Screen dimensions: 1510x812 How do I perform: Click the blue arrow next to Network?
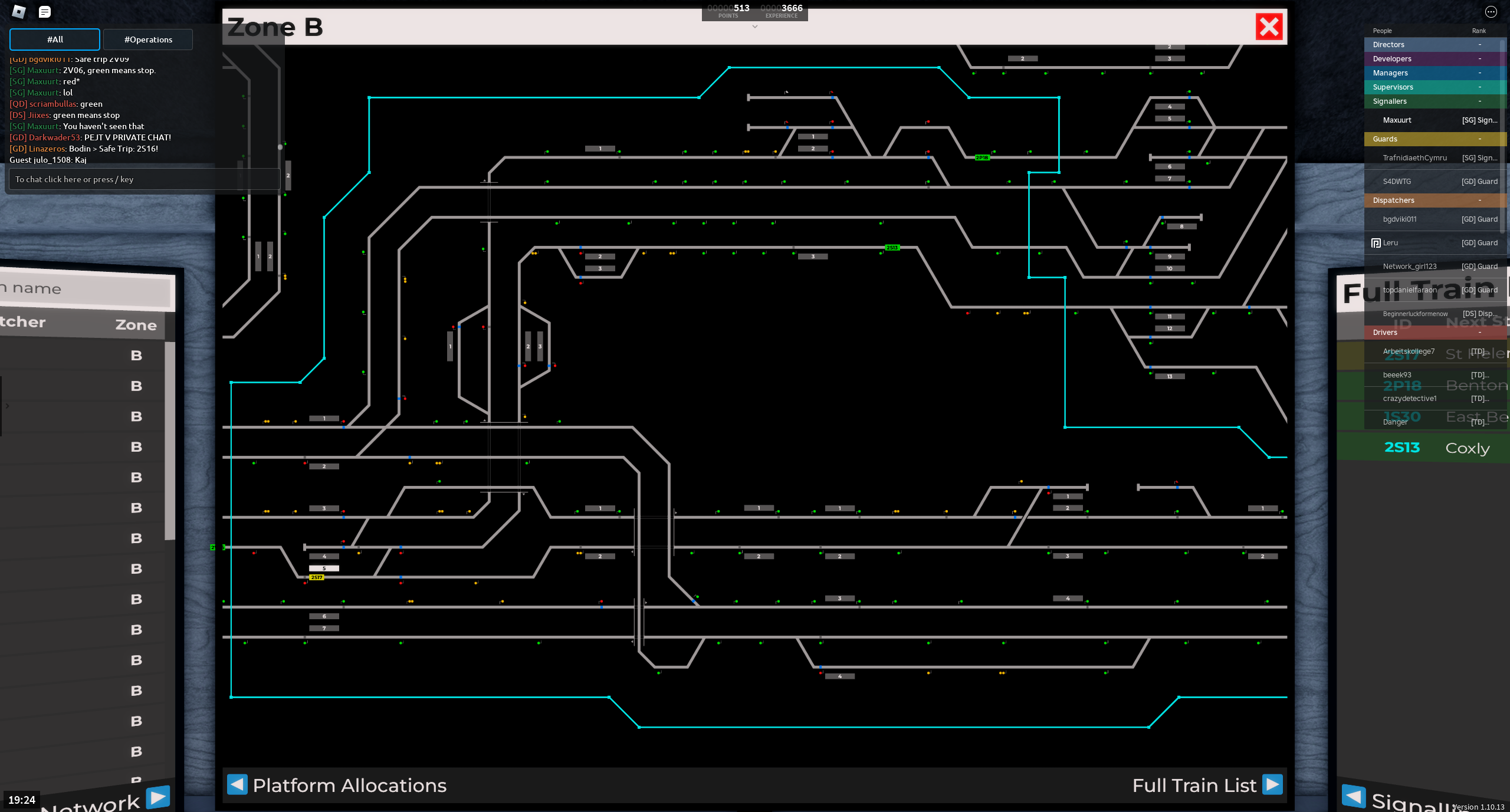(x=157, y=797)
